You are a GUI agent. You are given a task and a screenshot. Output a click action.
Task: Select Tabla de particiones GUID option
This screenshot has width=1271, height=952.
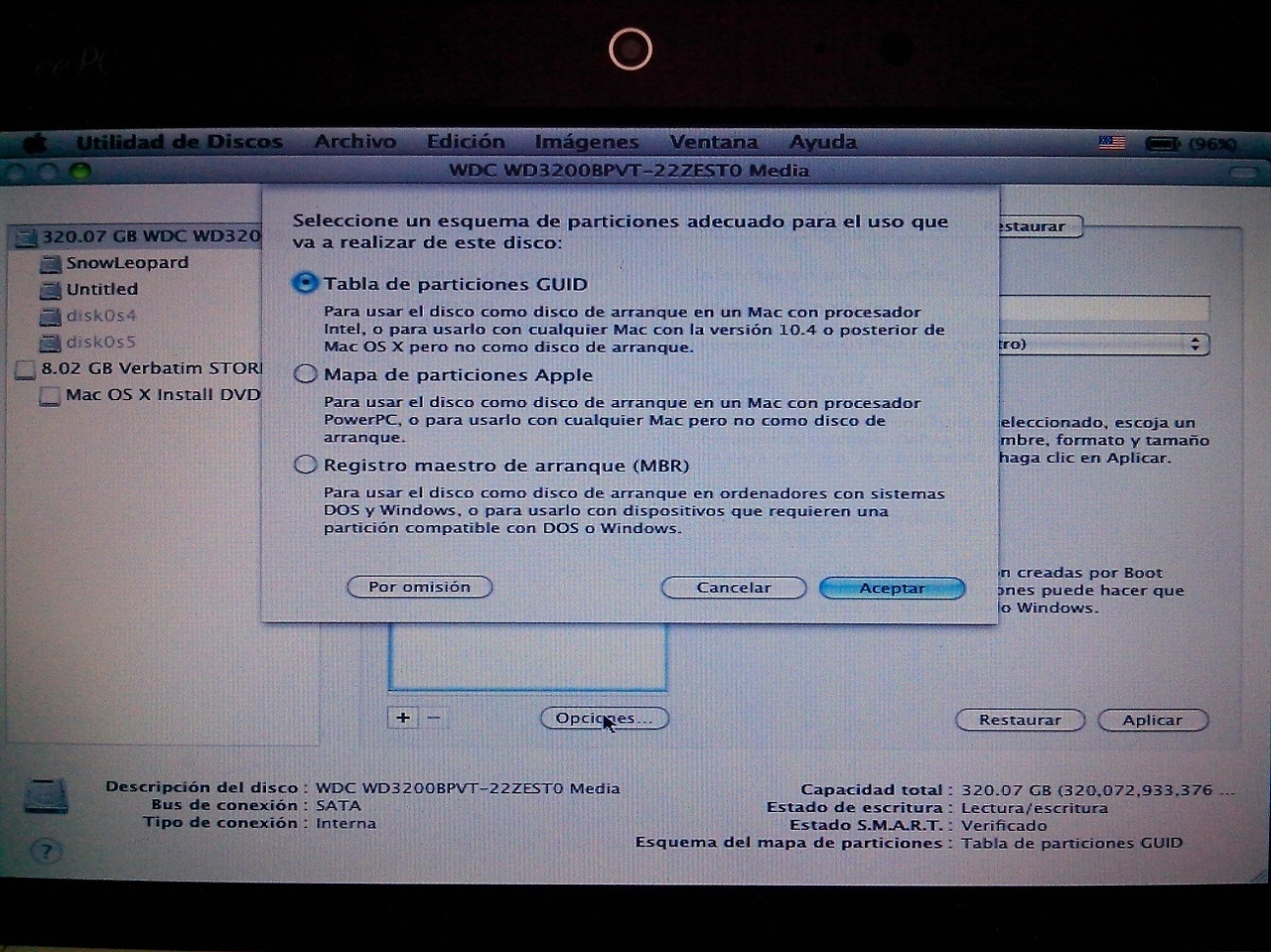point(306,284)
